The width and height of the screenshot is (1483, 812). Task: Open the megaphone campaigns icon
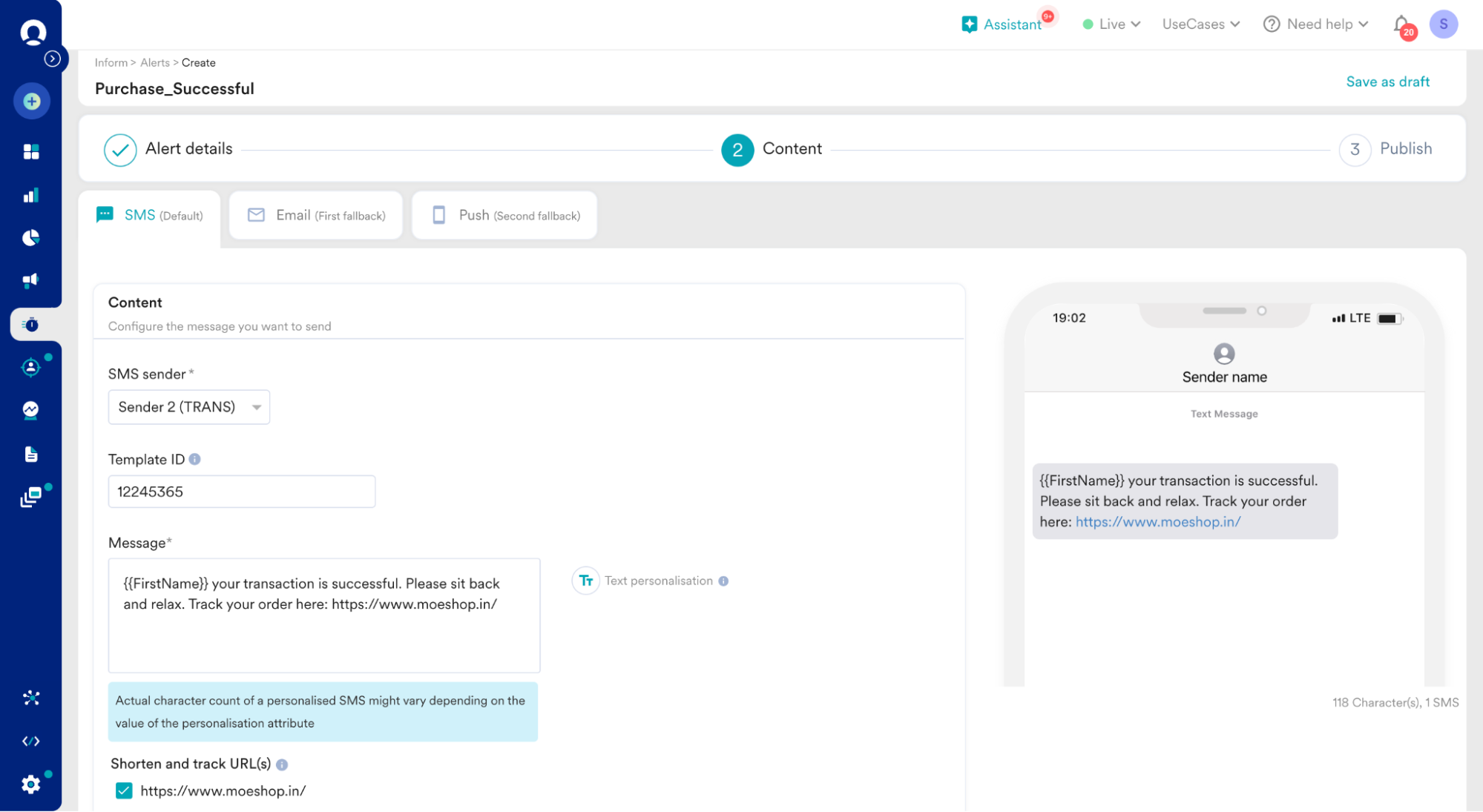(31, 280)
